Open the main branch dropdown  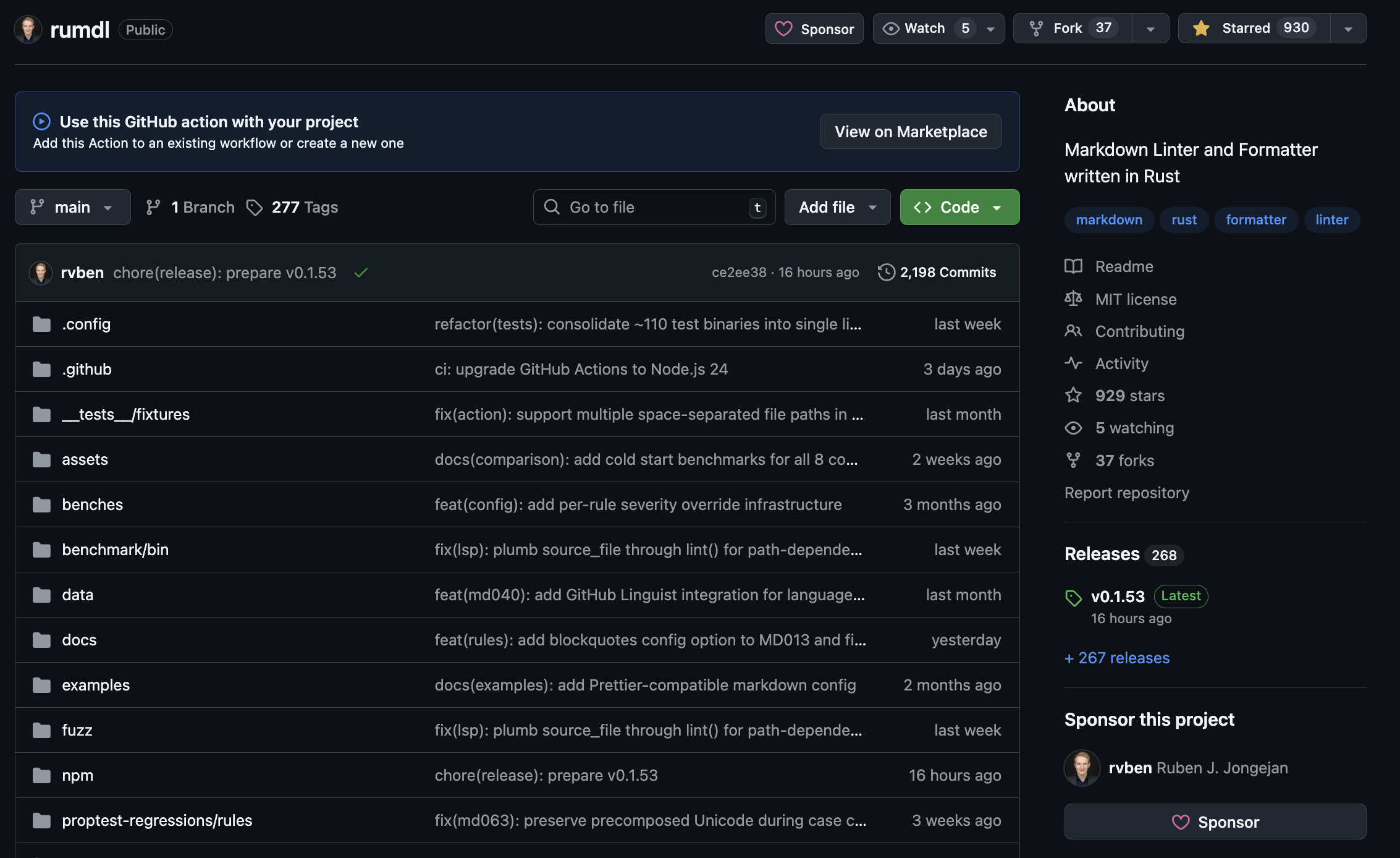pos(72,208)
